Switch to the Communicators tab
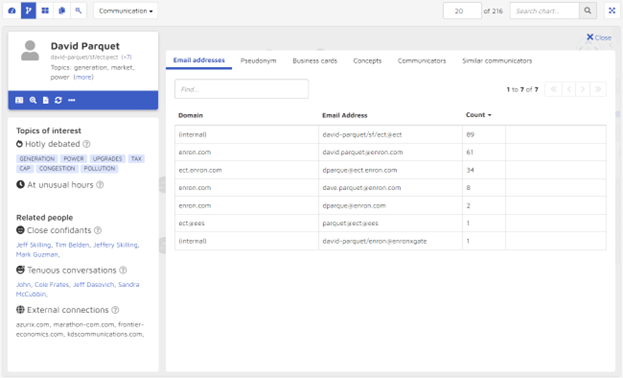Viewport: 623px width, 378px height. tap(422, 61)
